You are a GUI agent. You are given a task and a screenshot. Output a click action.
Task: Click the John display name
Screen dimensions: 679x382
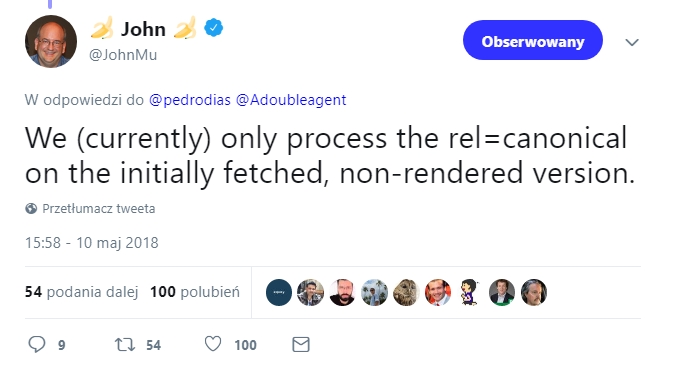[143, 29]
